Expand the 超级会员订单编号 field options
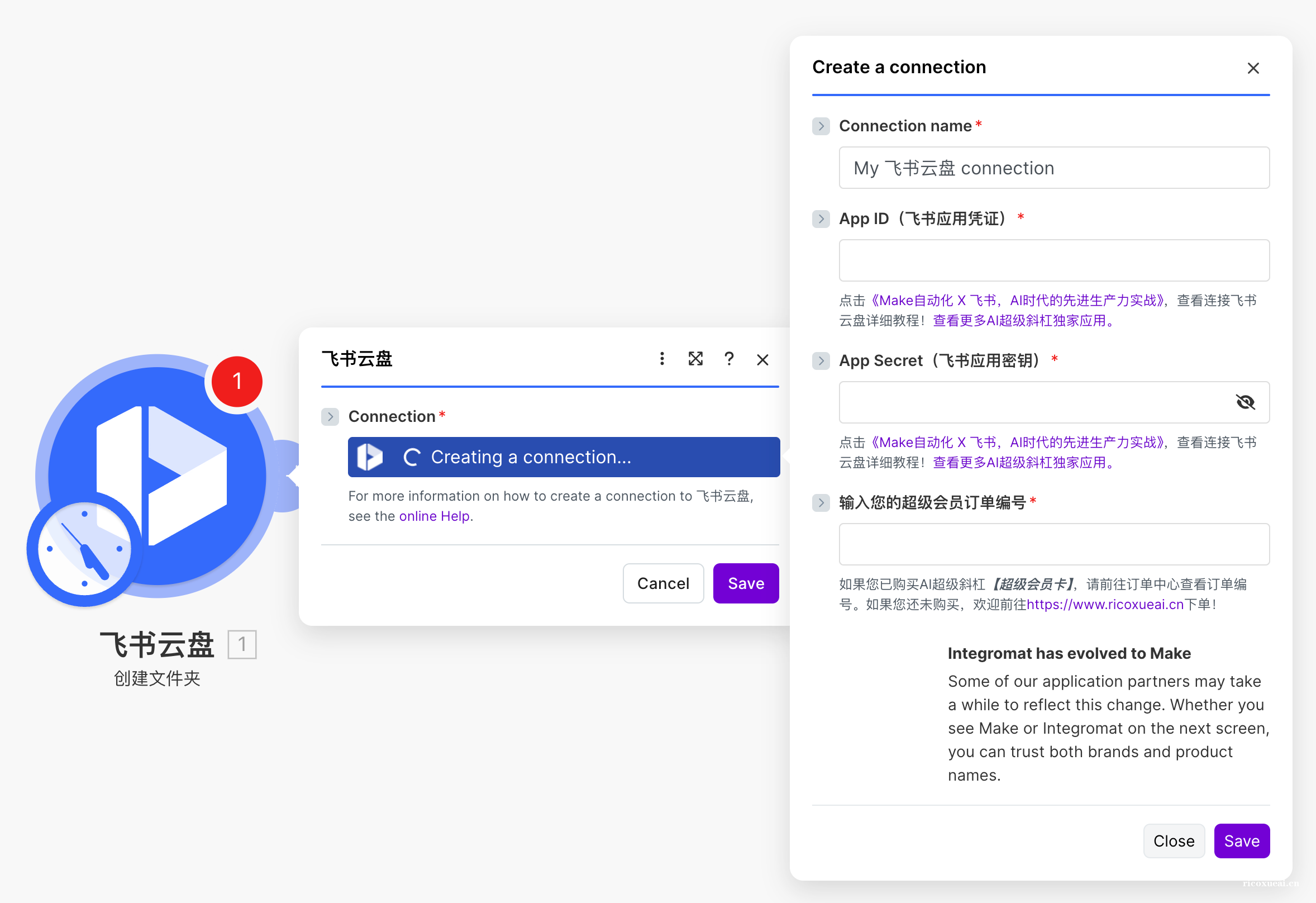The image size is (1316, 903). point(821,503)
